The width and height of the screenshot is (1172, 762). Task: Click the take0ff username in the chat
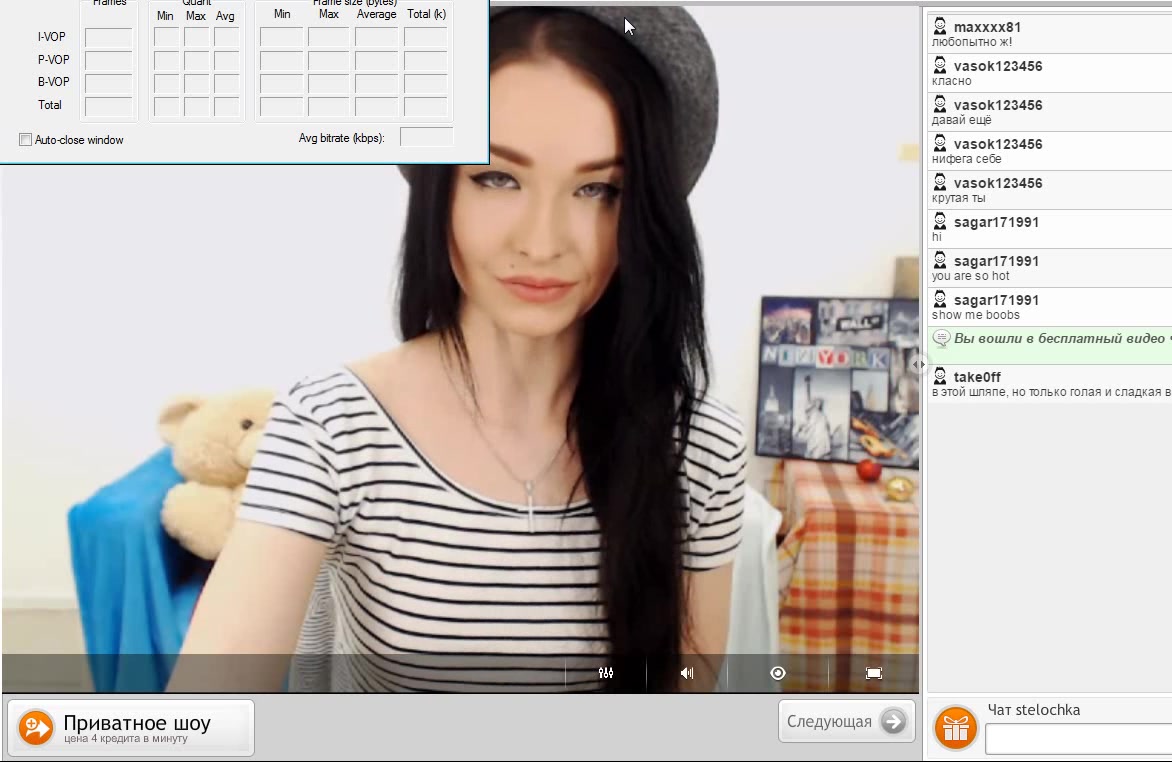pyautogui.click(x=977, y=377)
